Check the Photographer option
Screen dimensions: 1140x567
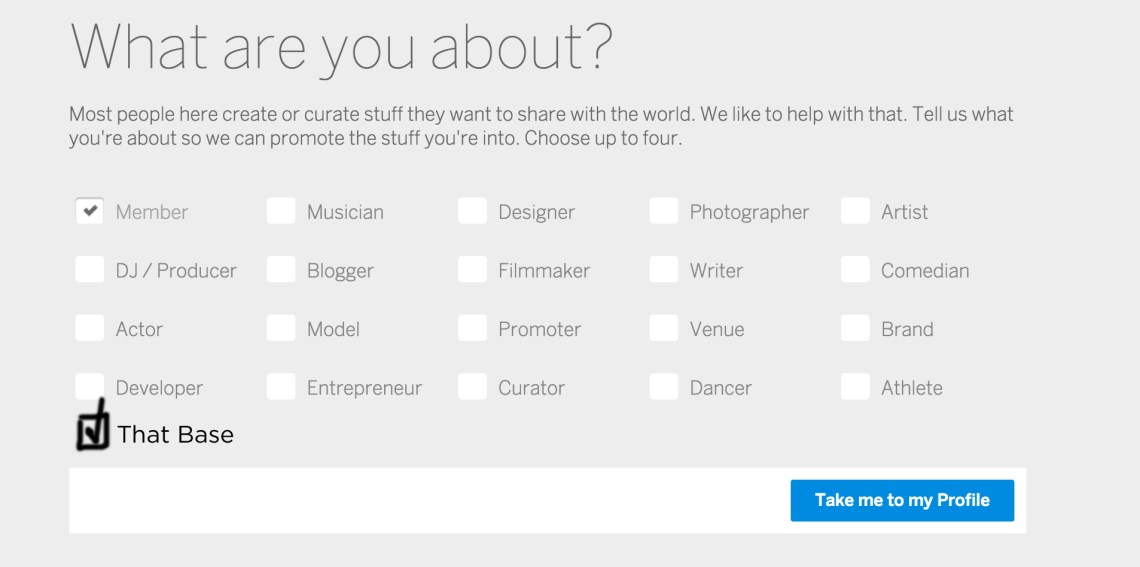664,212
